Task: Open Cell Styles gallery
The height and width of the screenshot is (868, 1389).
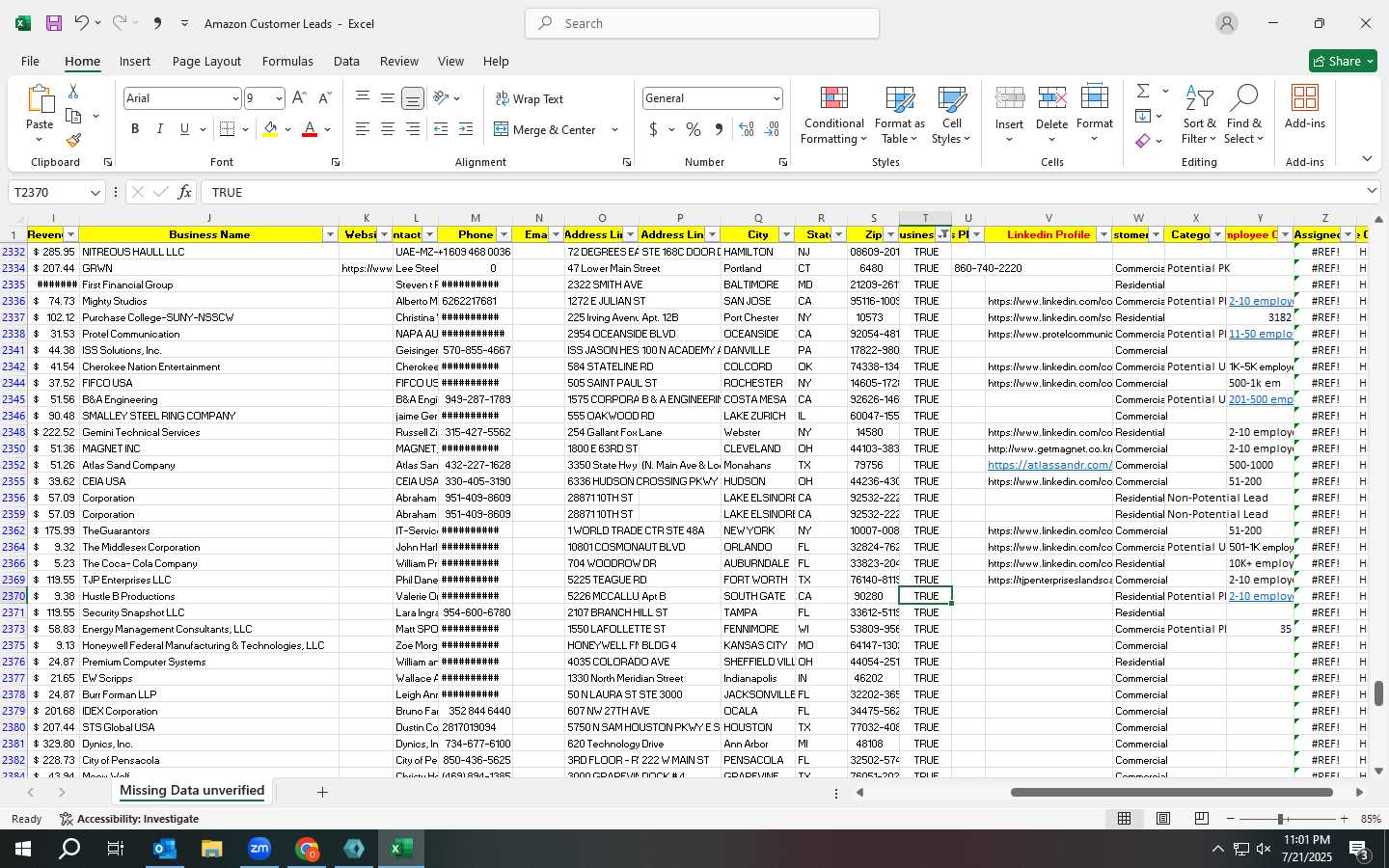Action: pos(951,116)
